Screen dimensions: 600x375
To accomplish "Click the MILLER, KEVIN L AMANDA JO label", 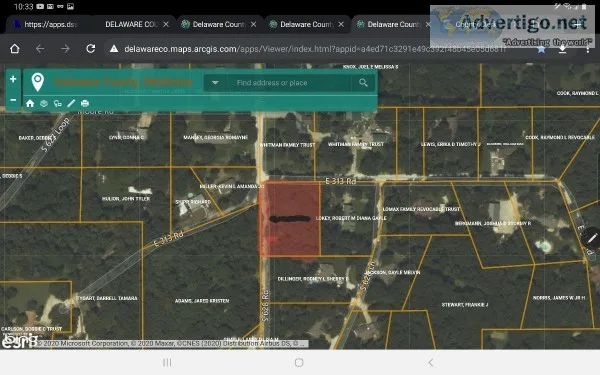I will [x=232, y=186].
